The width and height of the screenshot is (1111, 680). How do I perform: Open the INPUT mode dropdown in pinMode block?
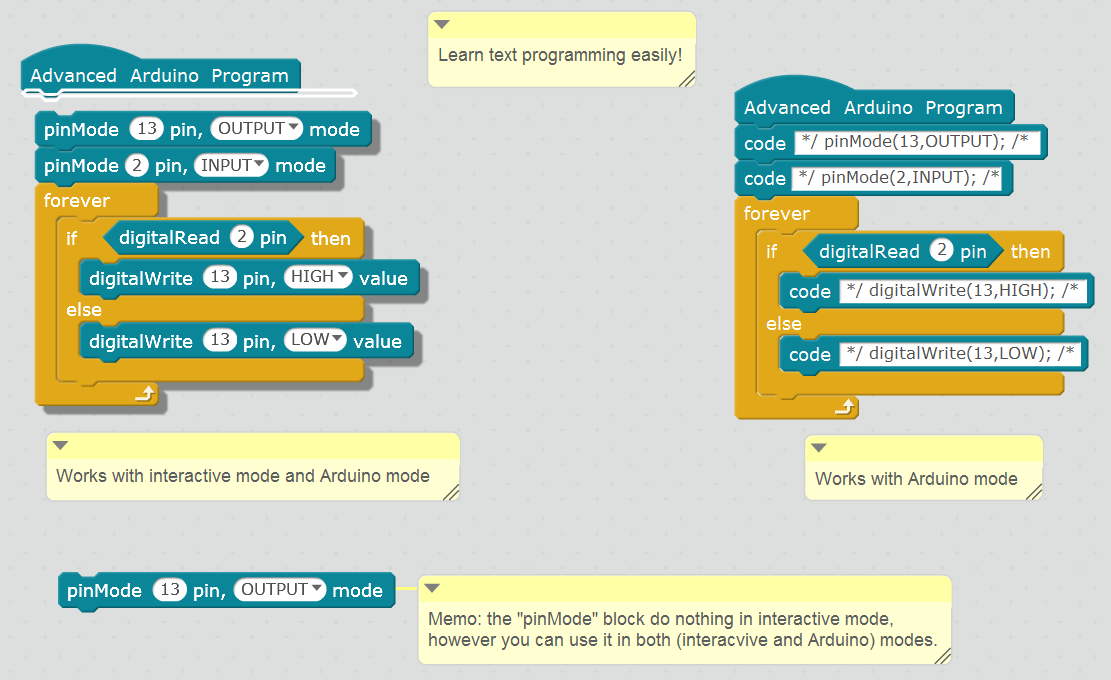pyautogui.click(x=258, y=165)
